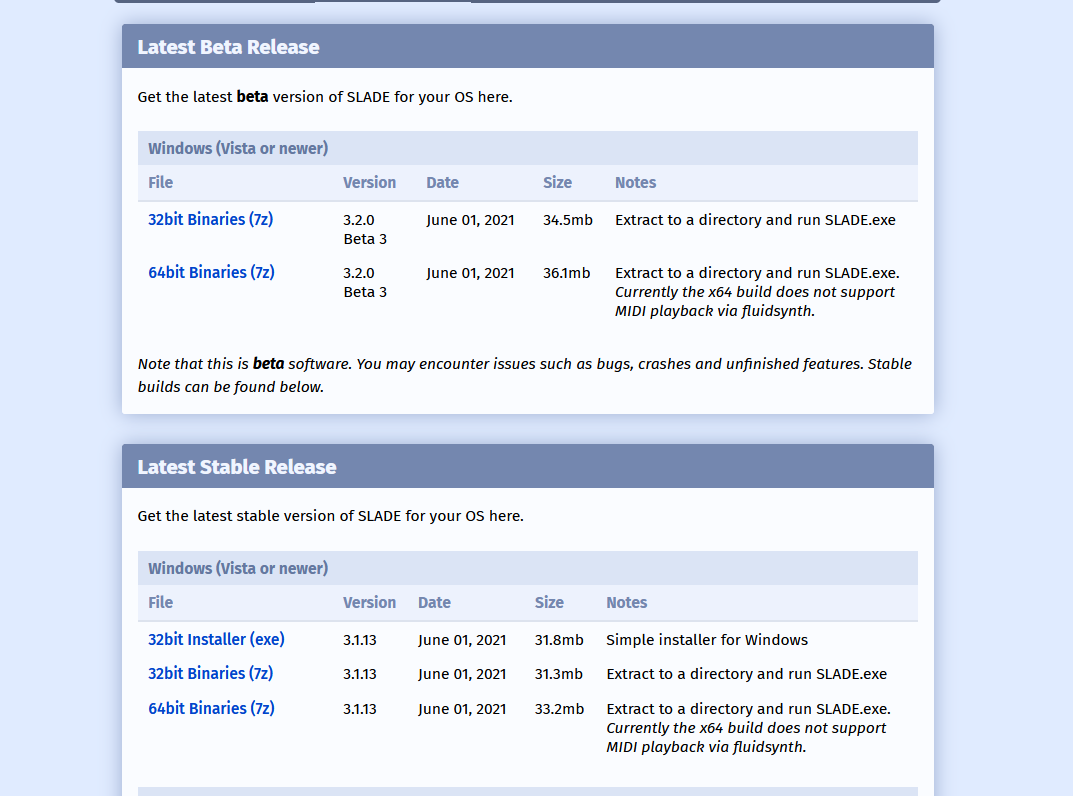Click the 33.2mb size cell

tap(560, 709)
